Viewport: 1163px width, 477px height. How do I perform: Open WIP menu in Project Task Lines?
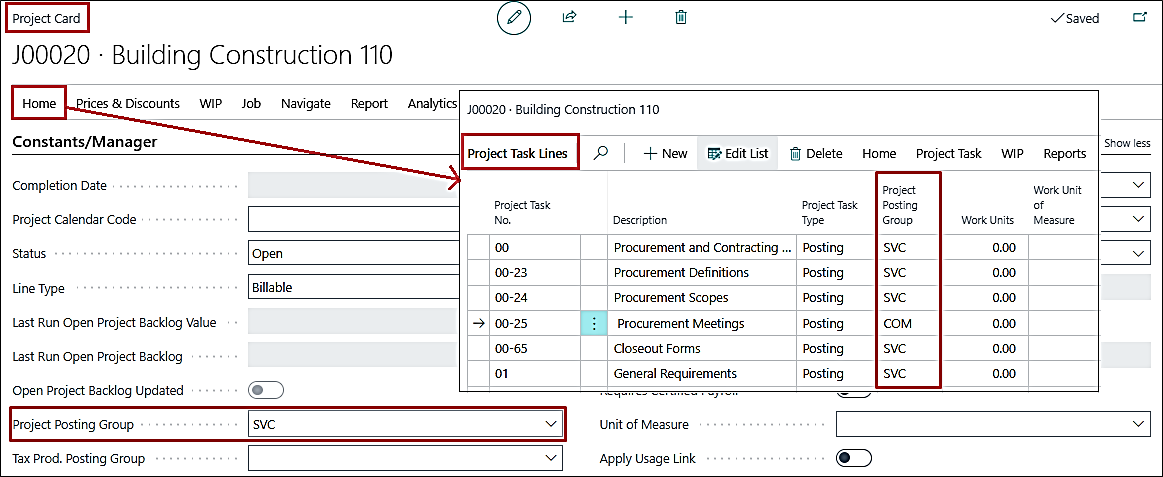pyautogui.click(x=1012, y=154)
